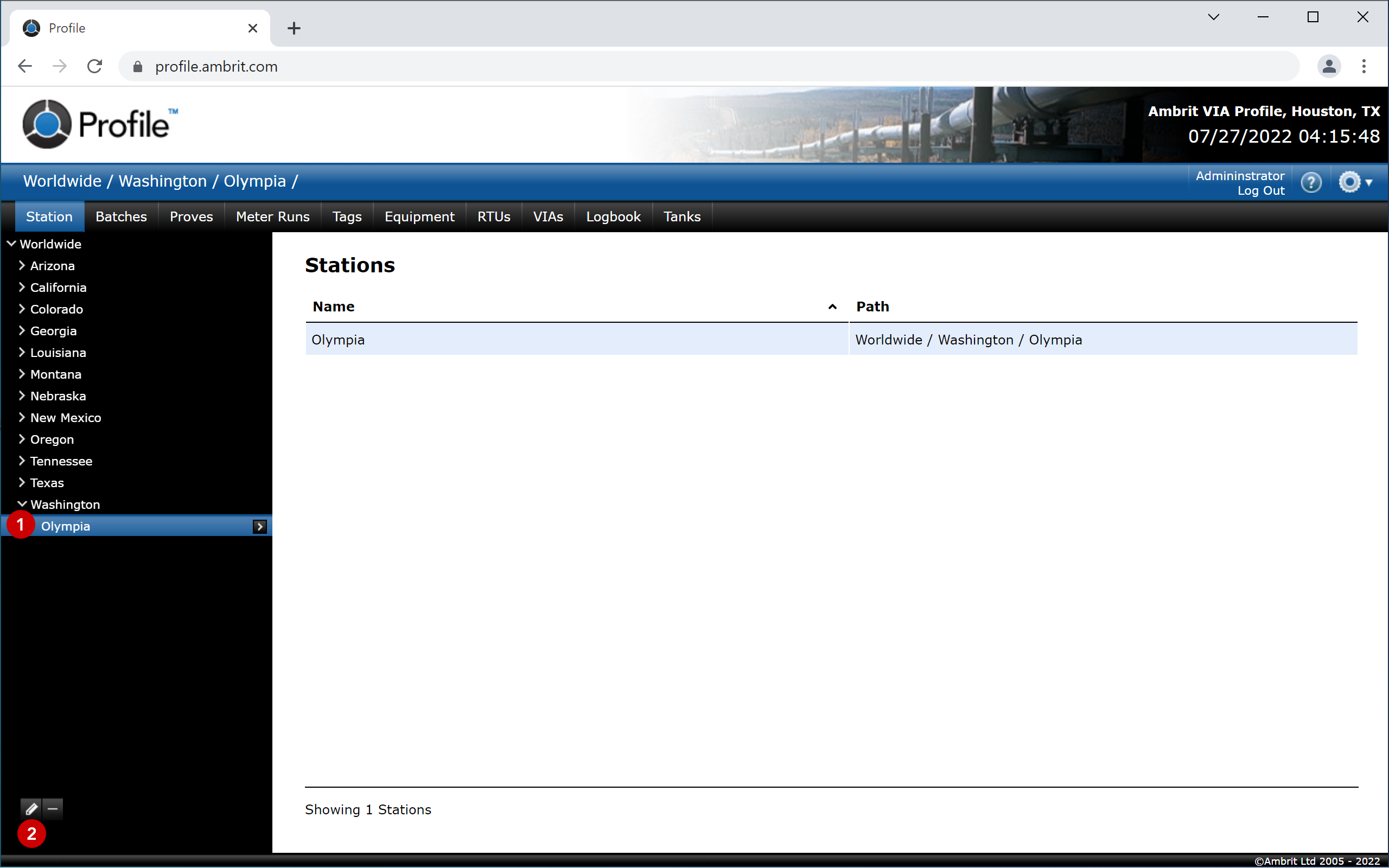Open the Tanks tab
Viewport: 1389px width, 868px height.
(x=682, y=216)
